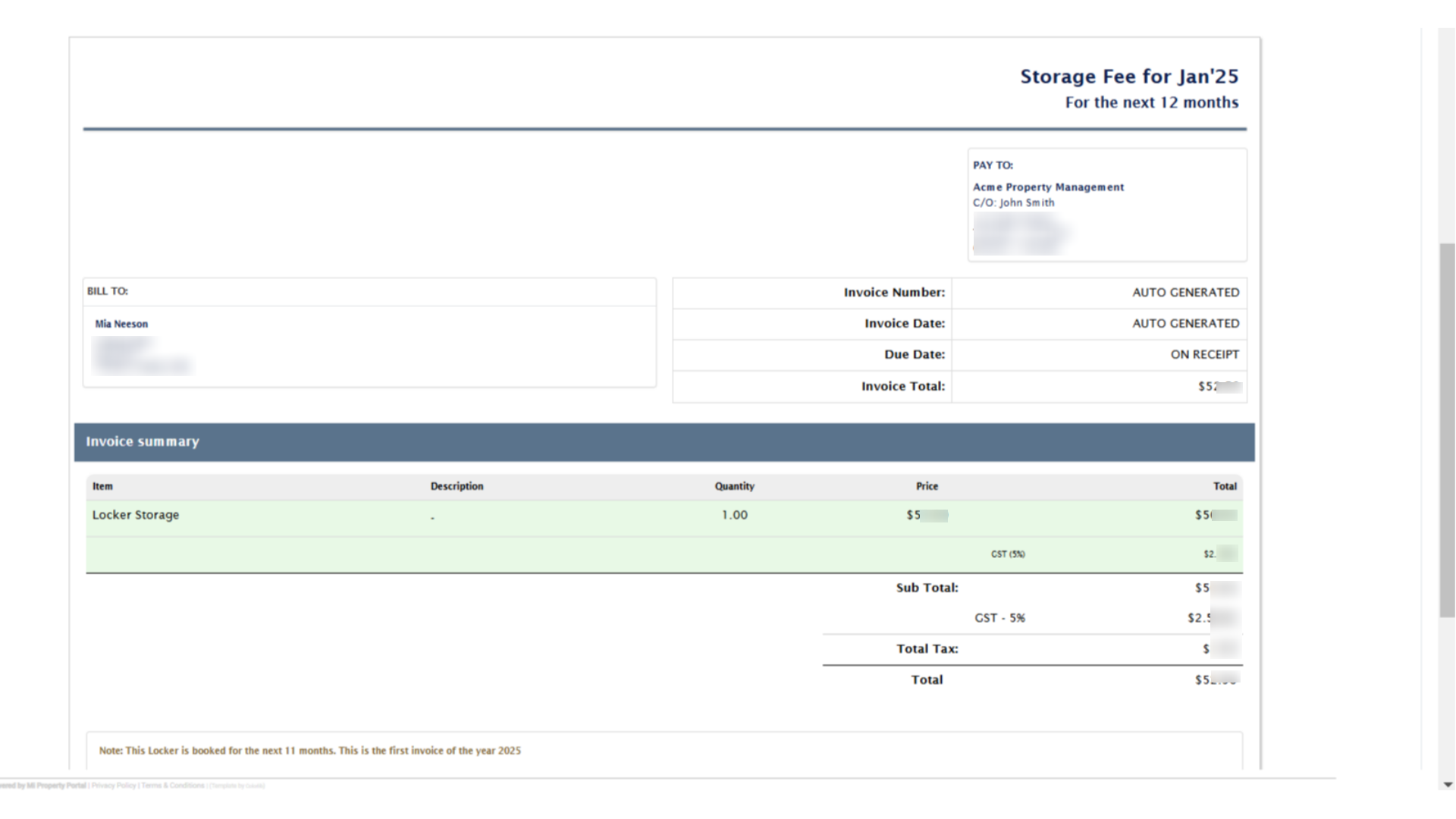Click the scroll down arrow at bottom right
This screenshot has width=1456, height=819.
pos(1448,785)
